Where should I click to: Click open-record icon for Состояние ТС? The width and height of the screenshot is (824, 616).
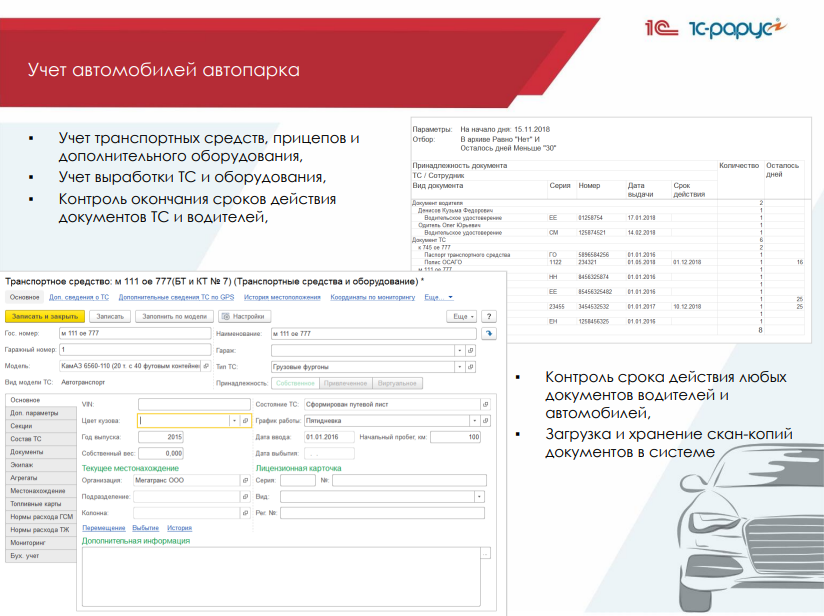click(485, 404)
